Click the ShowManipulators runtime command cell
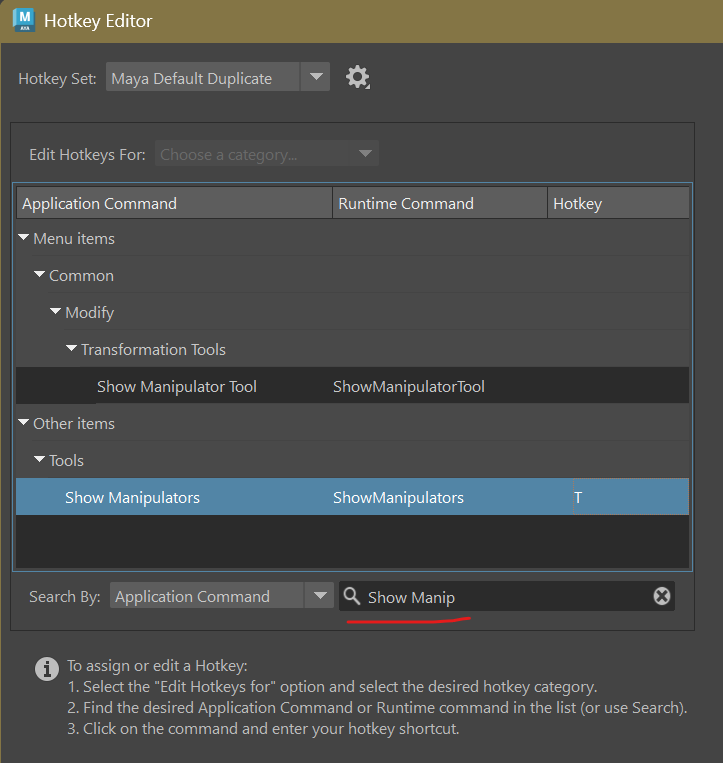 pyautogui.click(x=398, y=497)
